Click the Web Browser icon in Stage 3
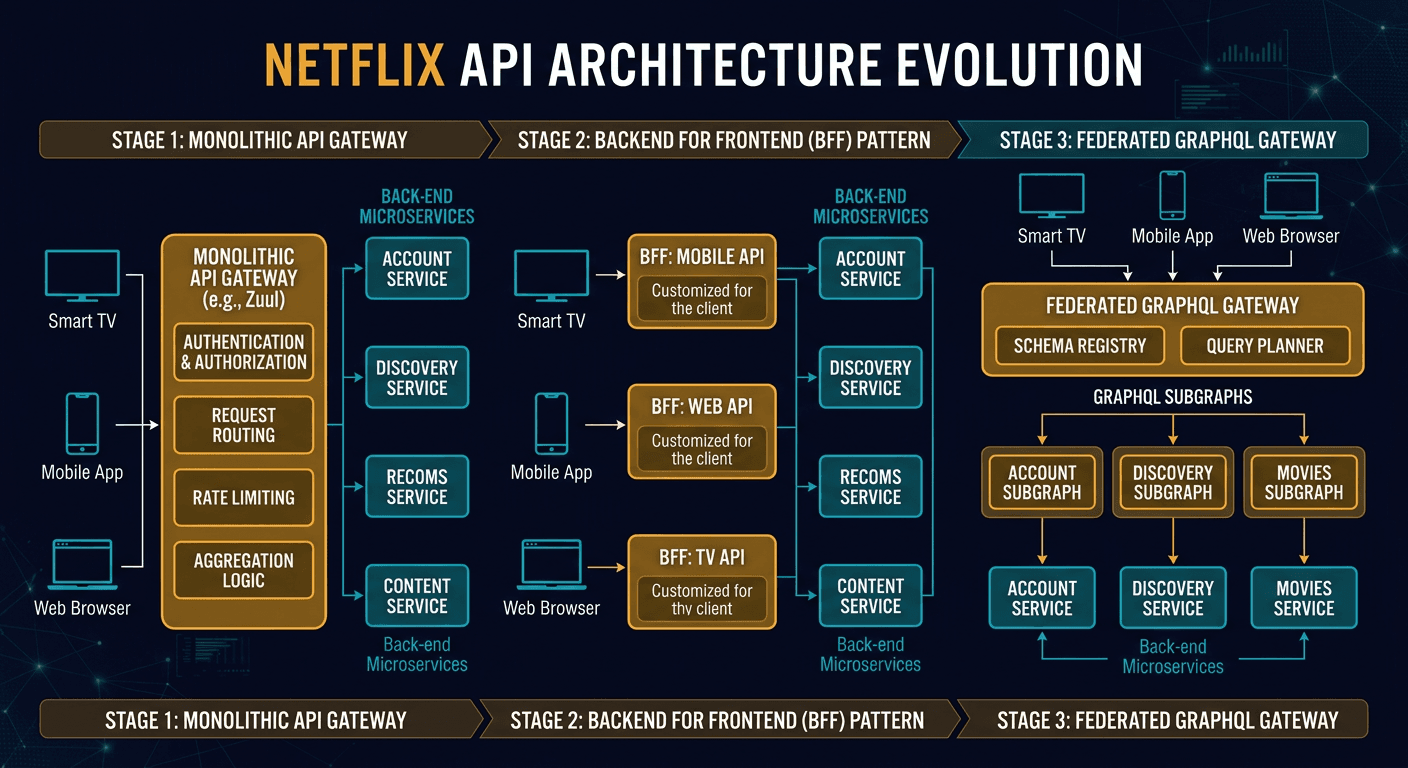 [1290, 195]
